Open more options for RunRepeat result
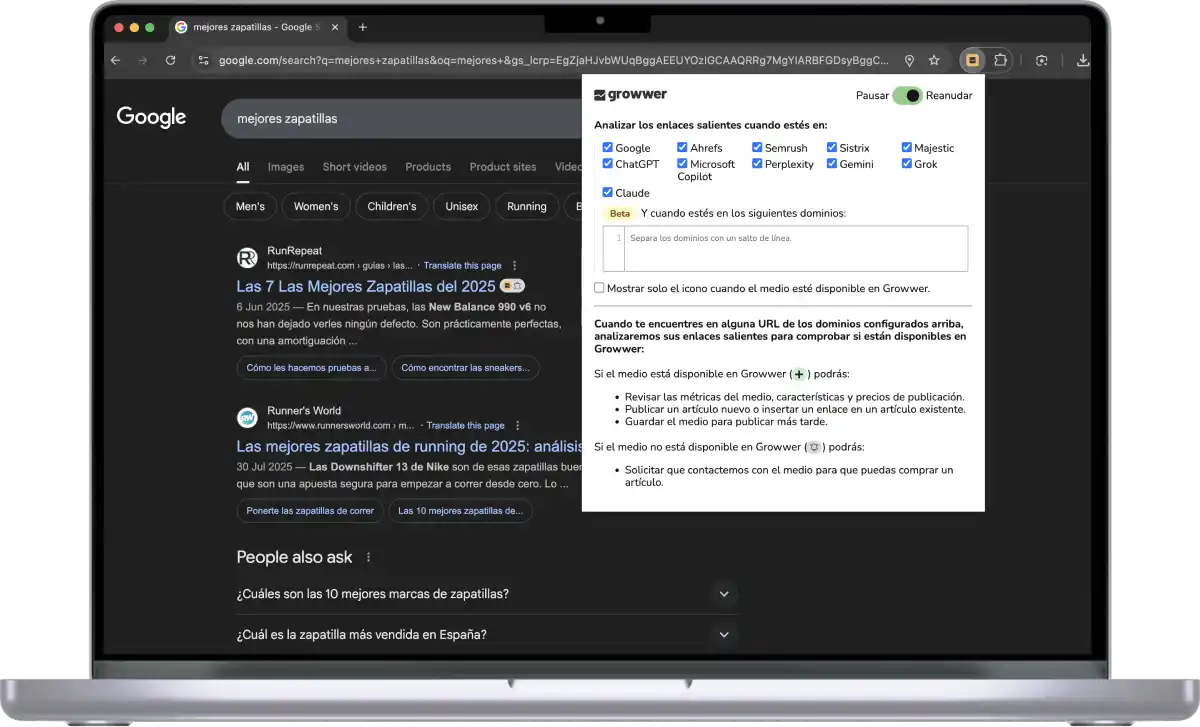This screenshot has height=727, width=1200. (515, 266)
